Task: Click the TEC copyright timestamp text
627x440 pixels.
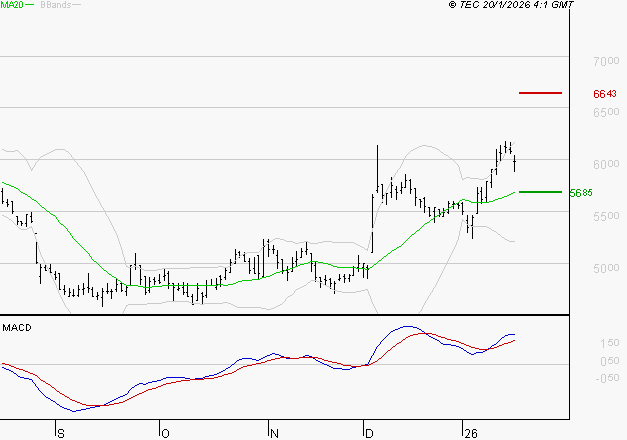Action: coord(511,4)
